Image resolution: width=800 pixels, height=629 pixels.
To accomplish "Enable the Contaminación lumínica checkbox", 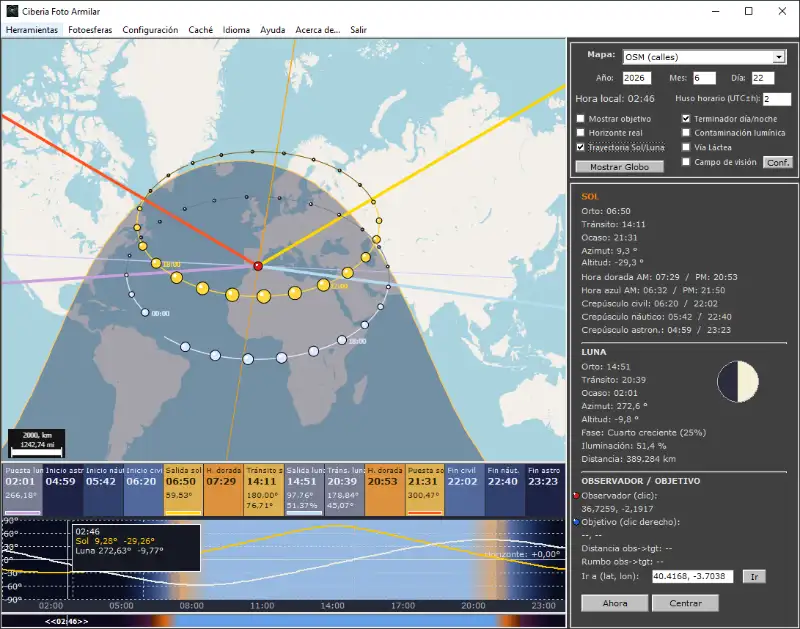I will 686,133.
